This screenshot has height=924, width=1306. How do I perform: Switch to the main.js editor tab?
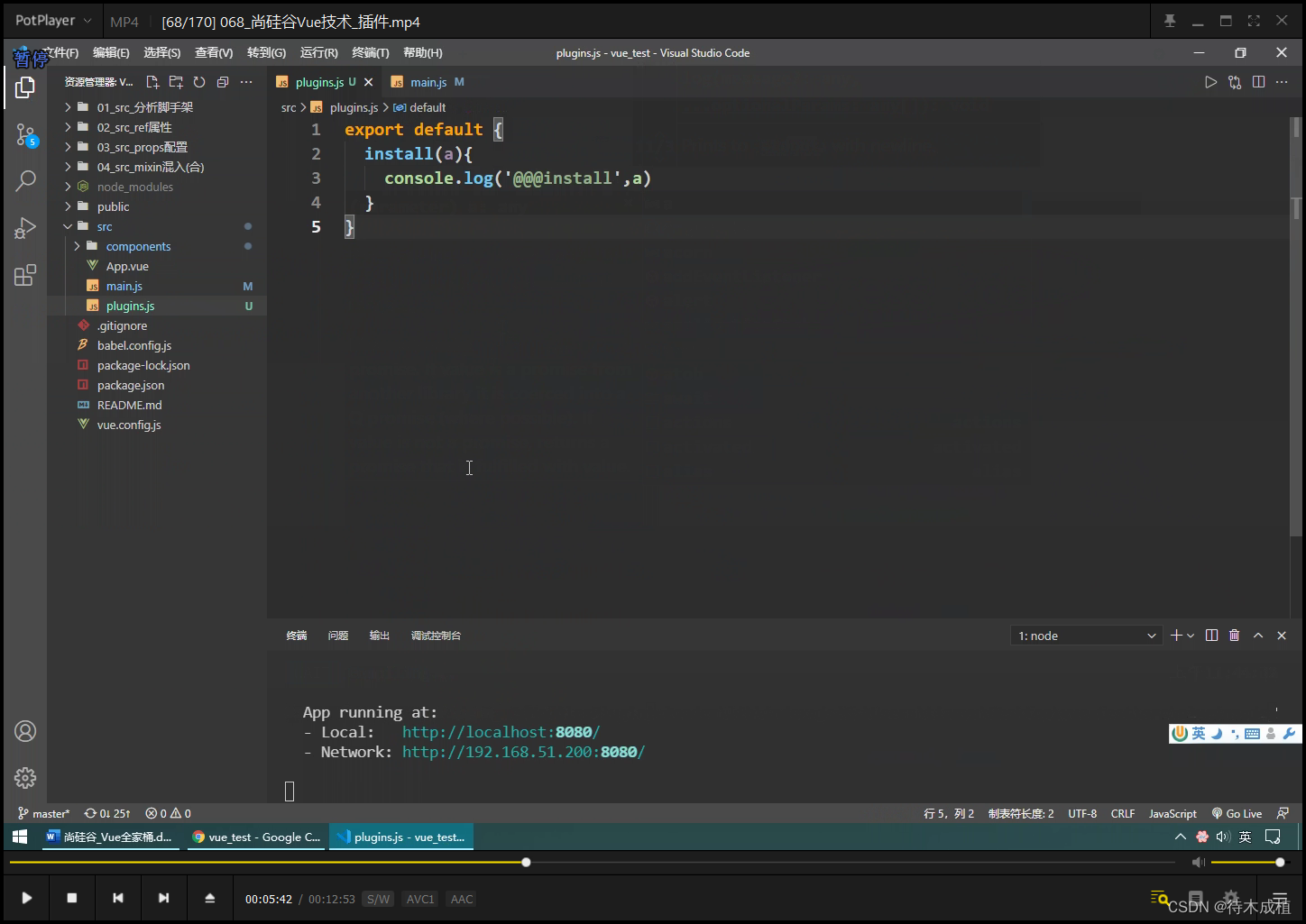[x=428, y=82]
